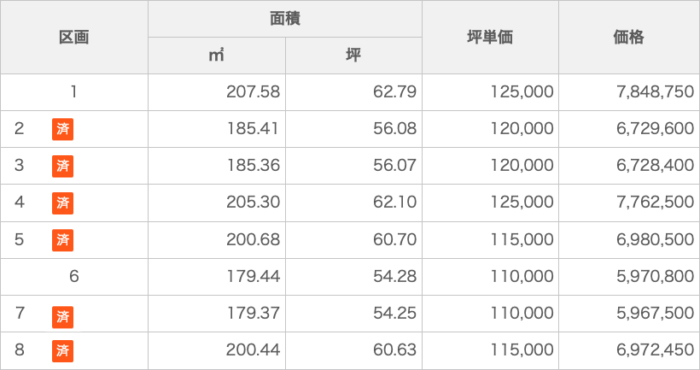Select the 125,000 unit price in row 1

pos(522,92)
